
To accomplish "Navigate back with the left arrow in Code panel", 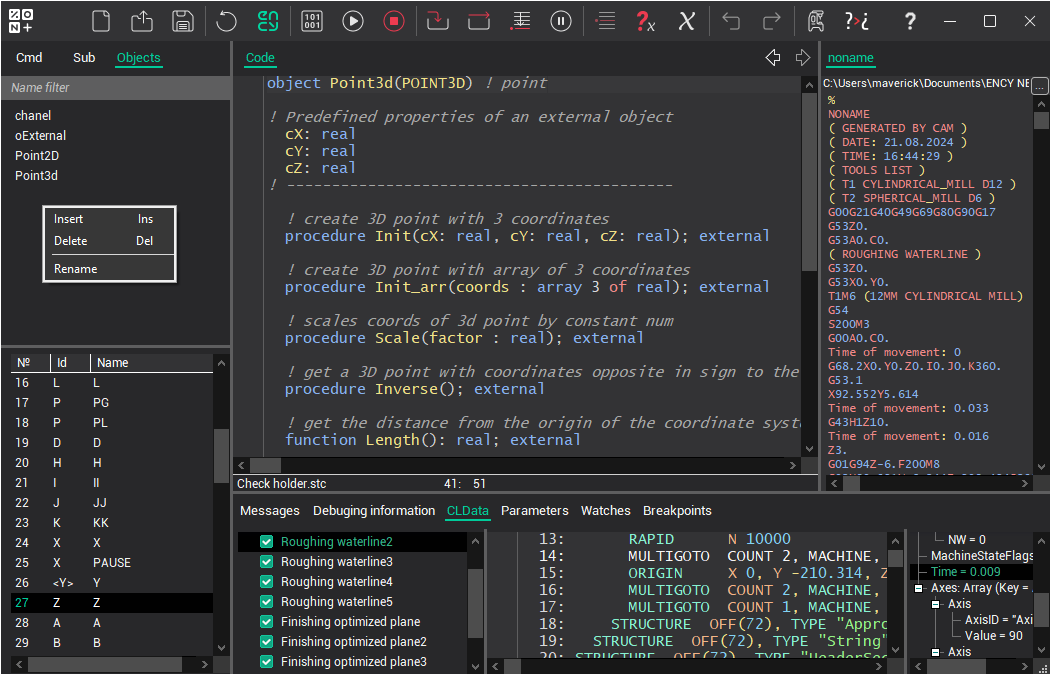I will click(772, 58).
